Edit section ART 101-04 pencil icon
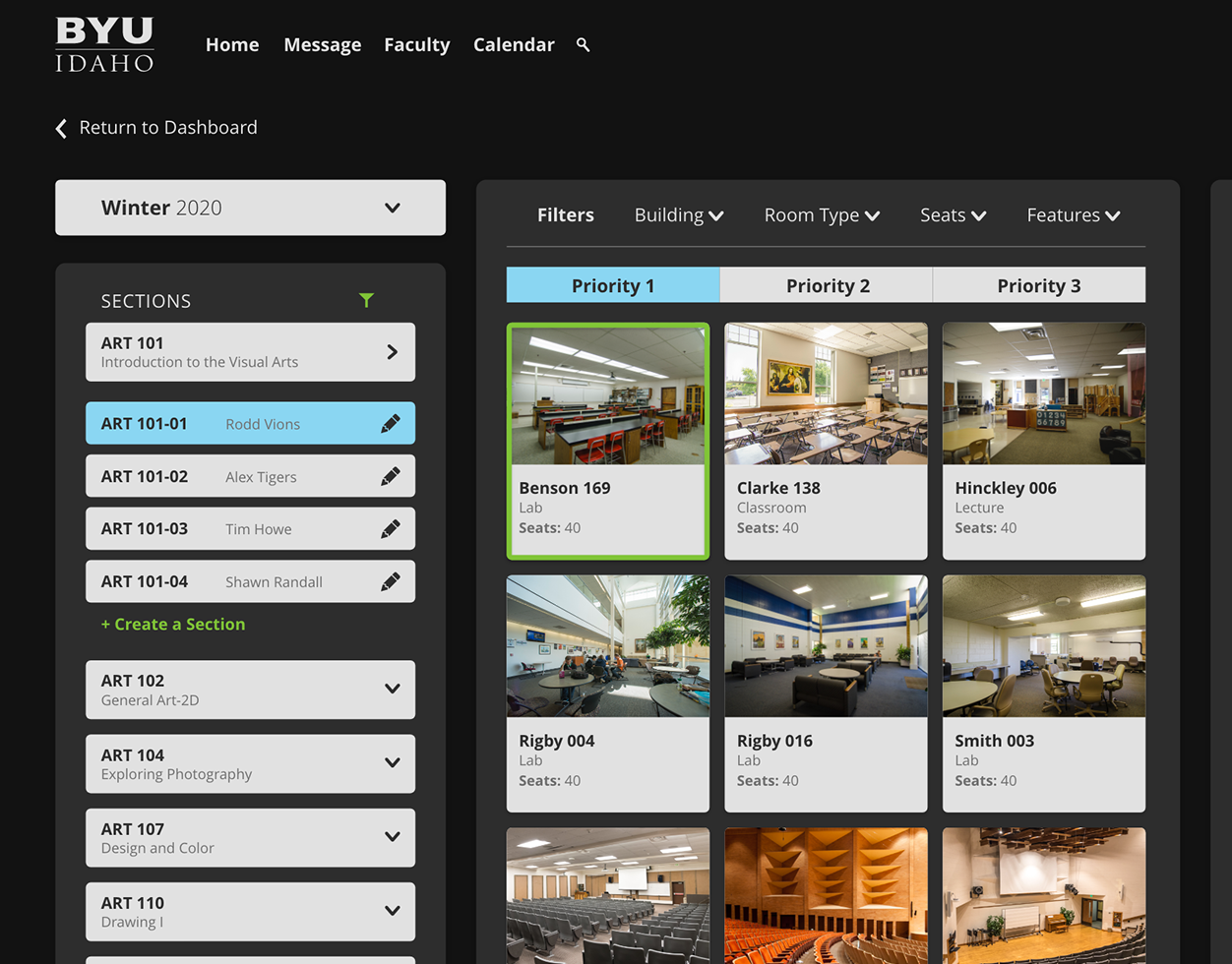The width and height of the screenshot is (1232, 964). (391, 581)
